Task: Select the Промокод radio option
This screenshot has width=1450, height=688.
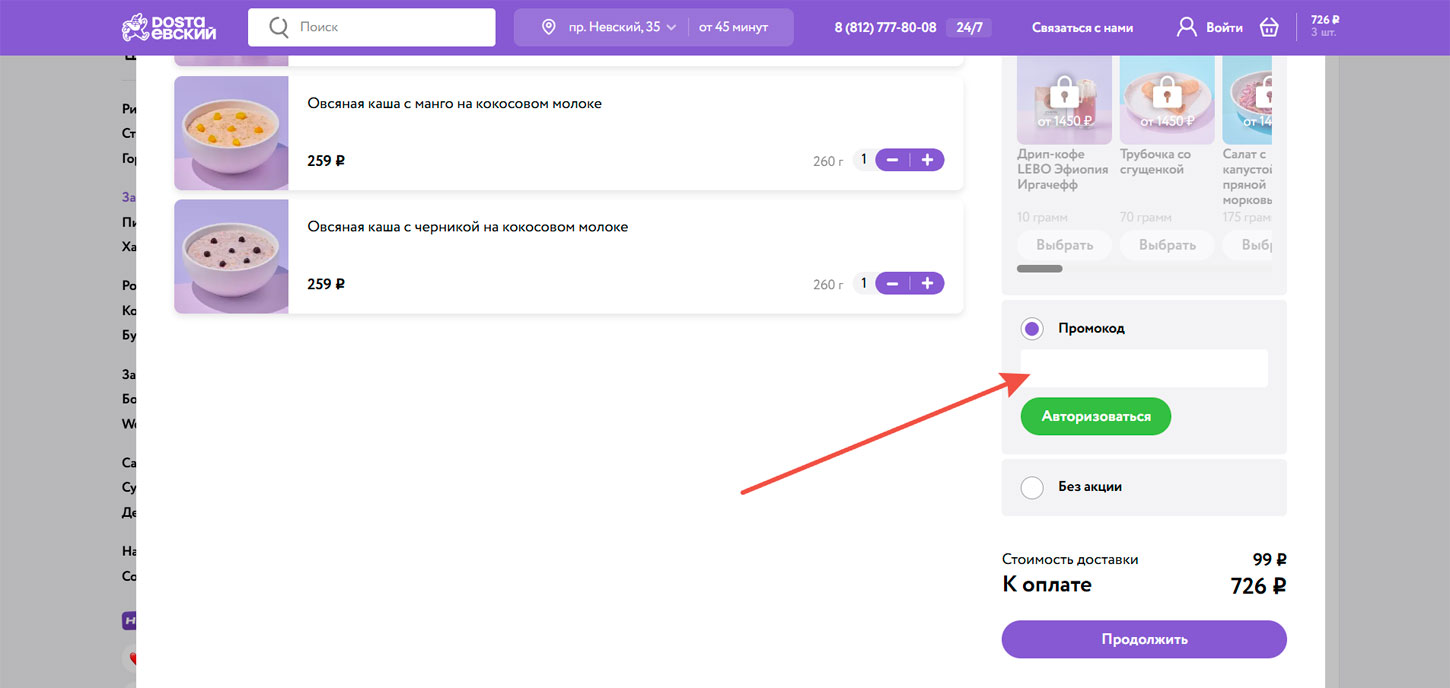Action: click(1032, 328)
